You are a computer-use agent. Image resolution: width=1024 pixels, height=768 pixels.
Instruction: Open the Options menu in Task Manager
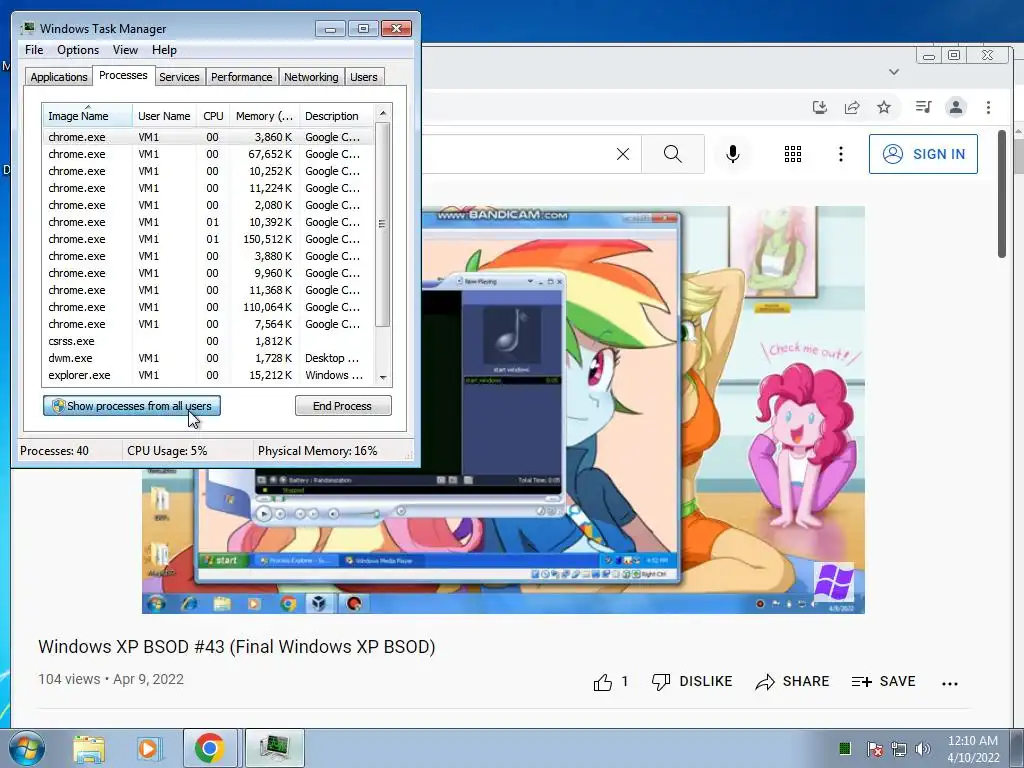click(x=78, y=50)
